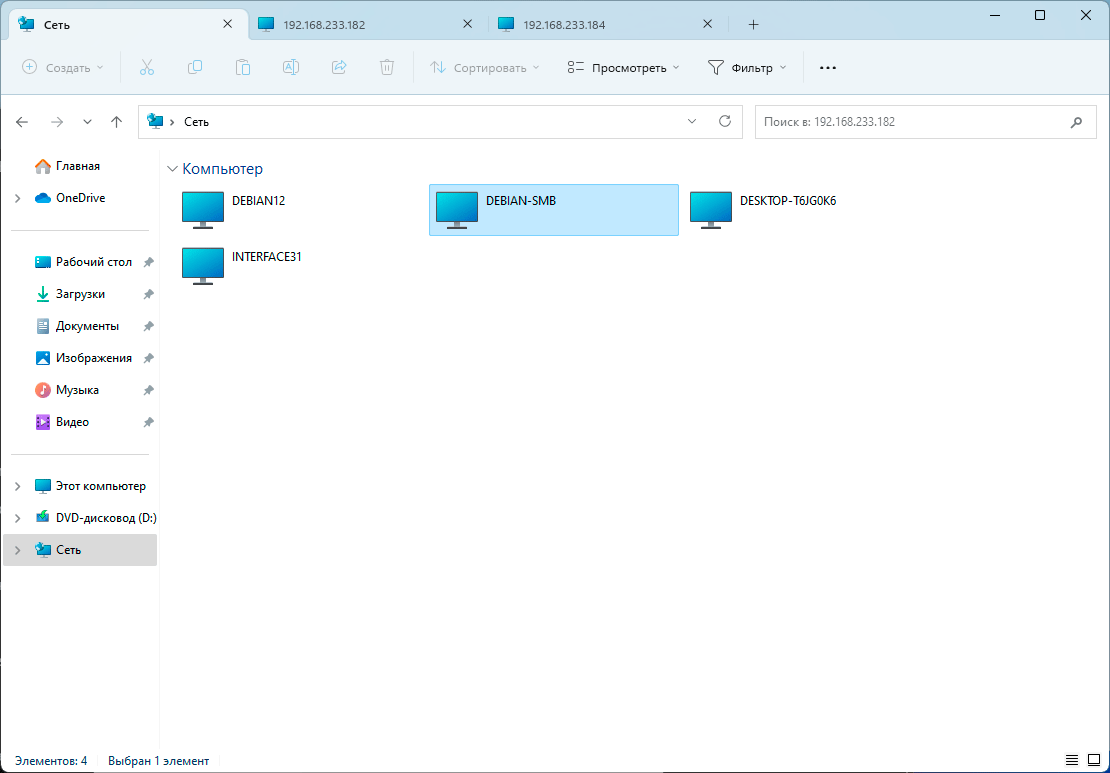The width and height of the screenshot is (1110, 773).
Task: Click the Copy icon in toolbar
Action: (x=195, y=67)
